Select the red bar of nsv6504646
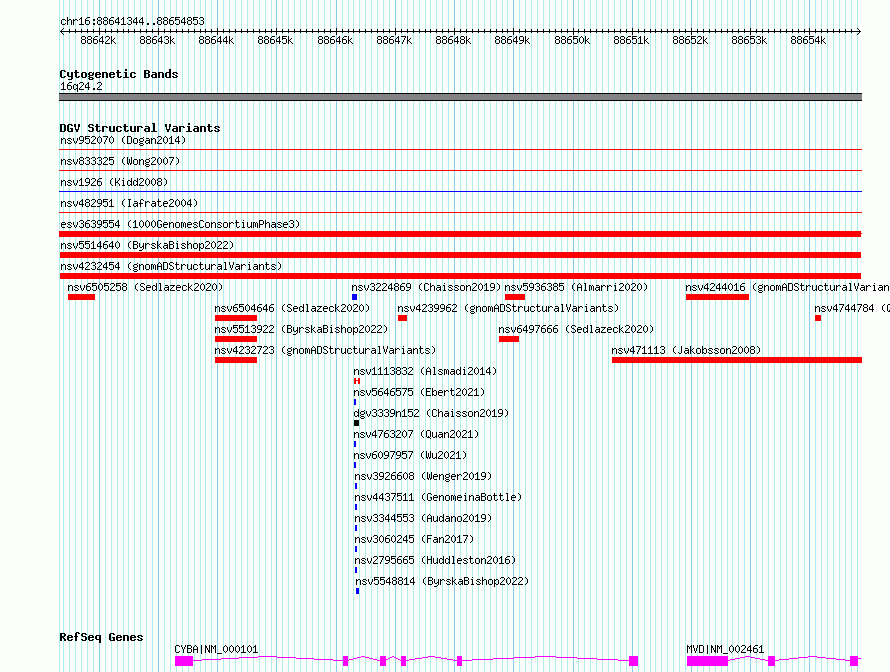This screenshot has width=890, height=672. [x=236, y=318]
